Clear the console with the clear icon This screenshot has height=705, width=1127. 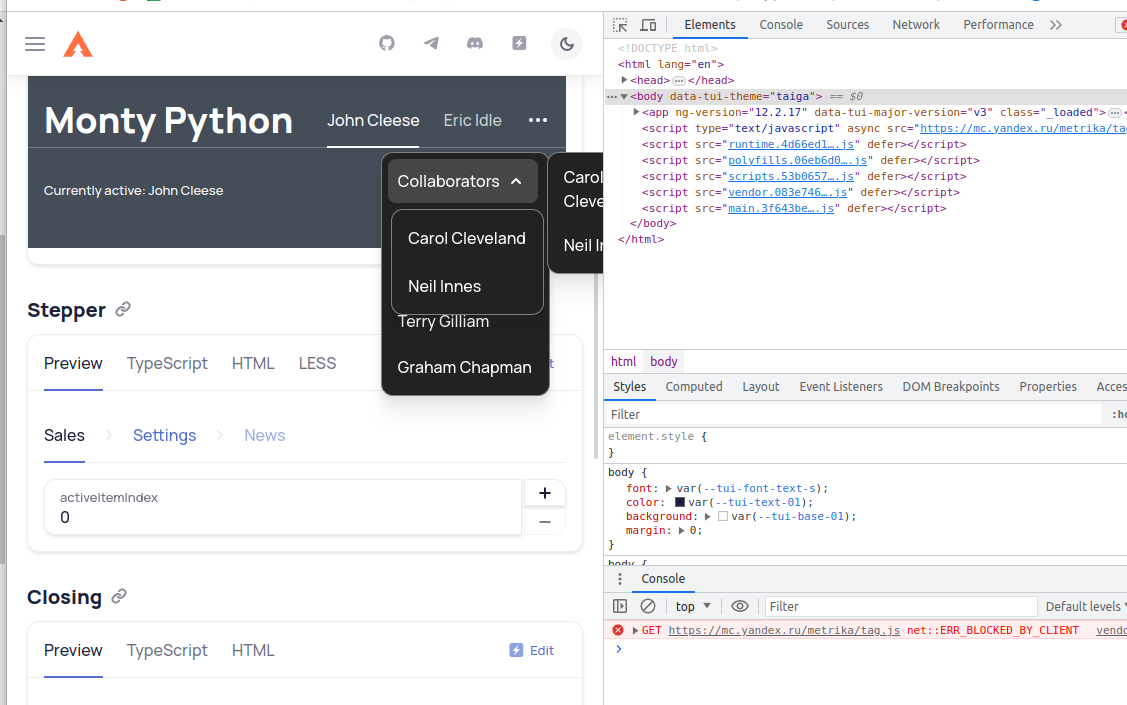[648, 606]
